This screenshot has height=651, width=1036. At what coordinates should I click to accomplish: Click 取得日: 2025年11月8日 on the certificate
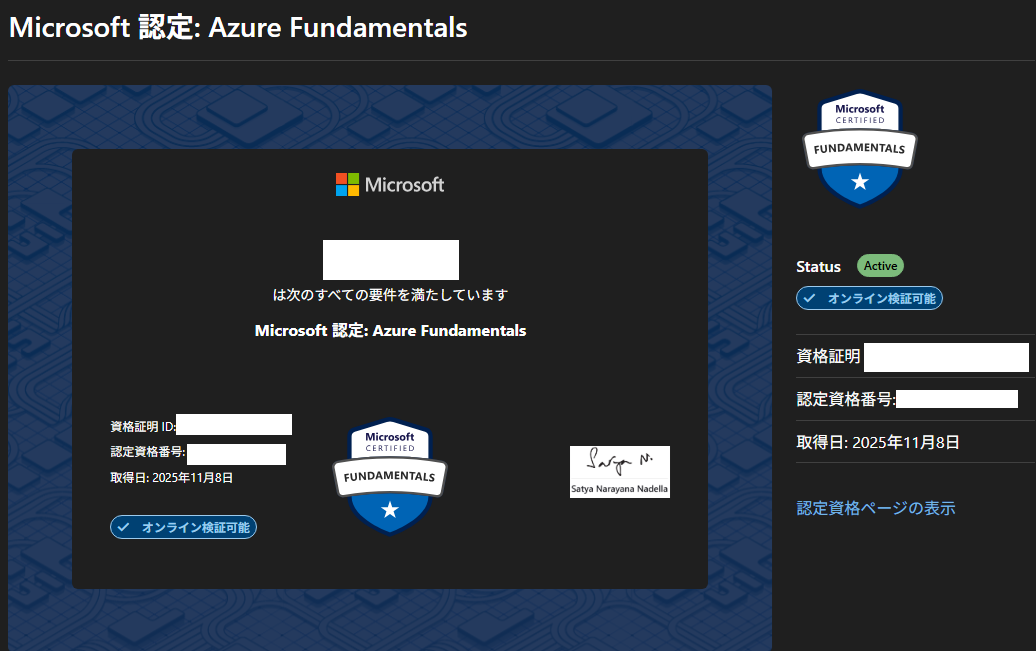tap(172, 478)
